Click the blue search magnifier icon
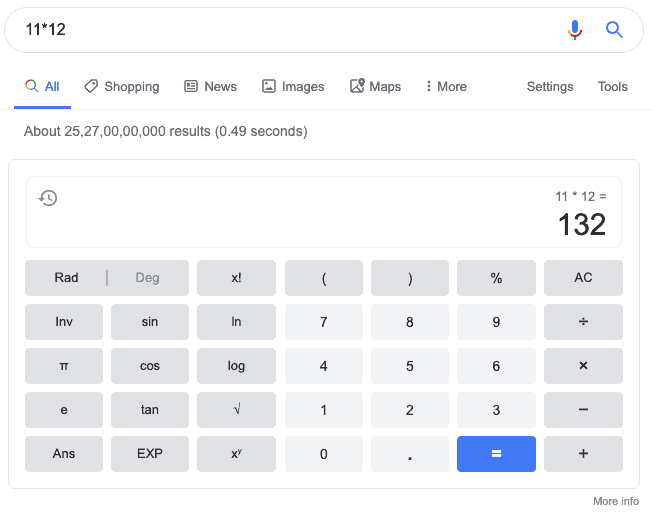 click(x=614, y=30)
